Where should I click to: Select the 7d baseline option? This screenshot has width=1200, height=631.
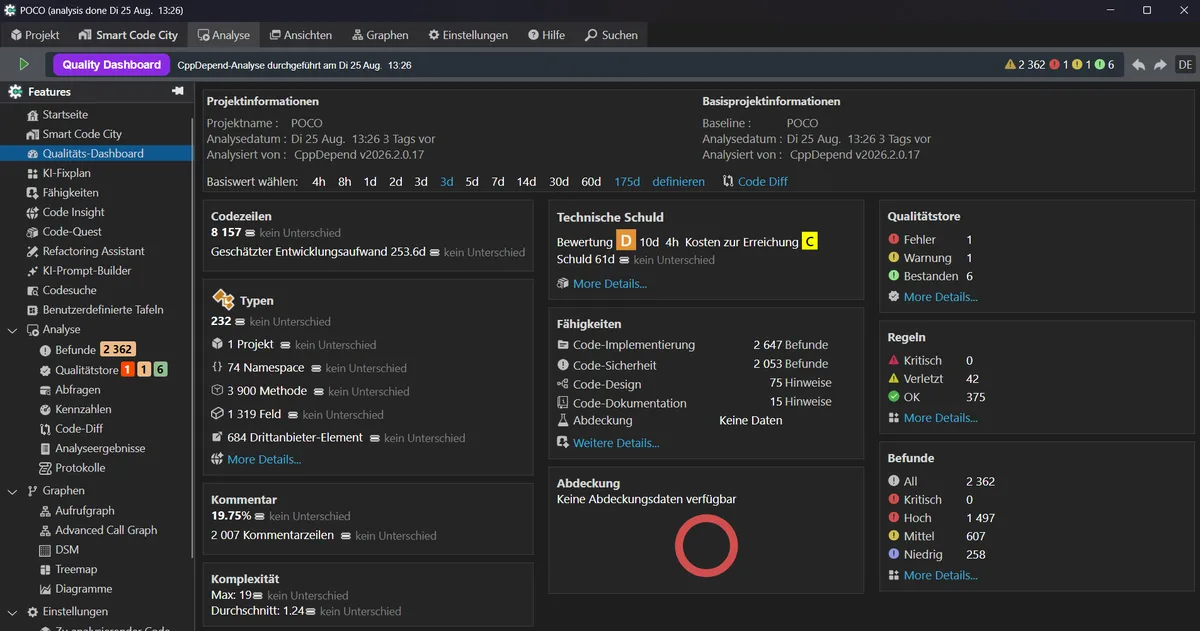pyautogui.click(x=497, y=182)
